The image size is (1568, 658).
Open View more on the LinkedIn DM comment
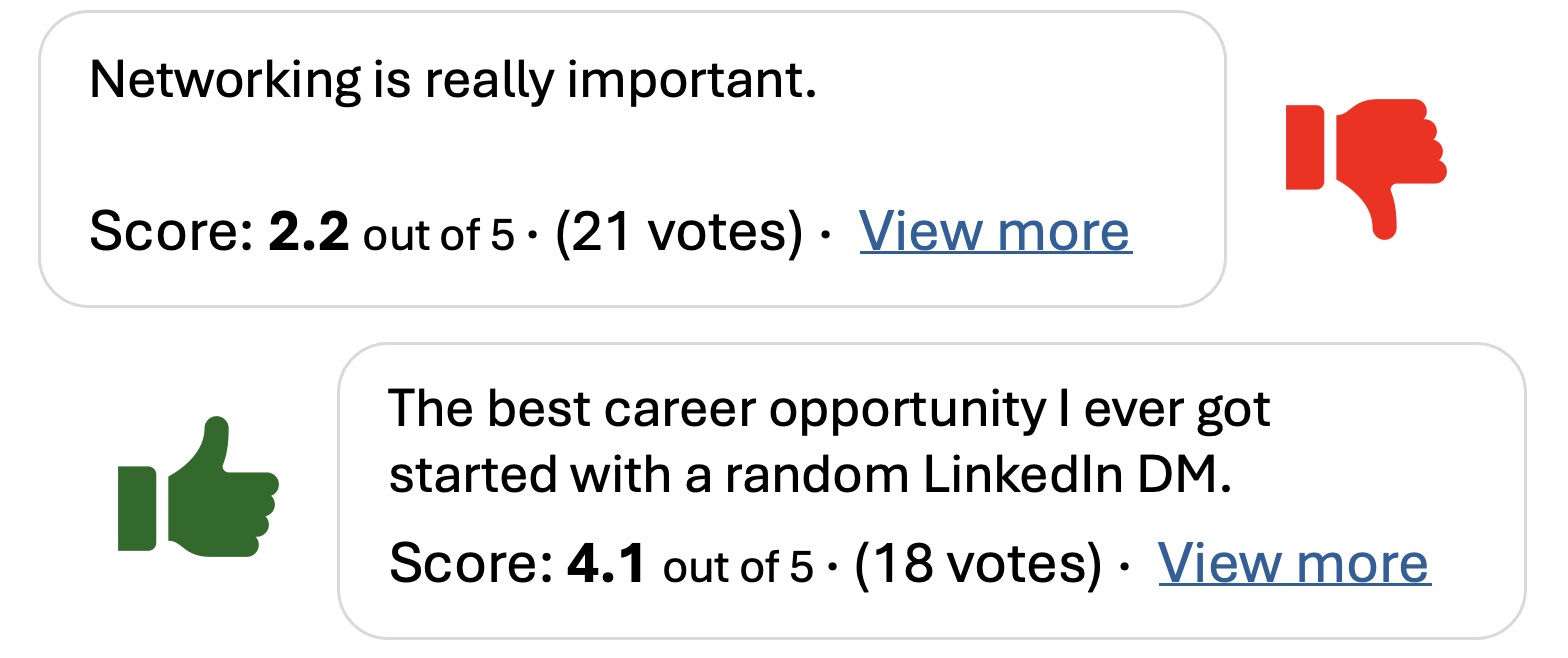tap(1294, 563)
